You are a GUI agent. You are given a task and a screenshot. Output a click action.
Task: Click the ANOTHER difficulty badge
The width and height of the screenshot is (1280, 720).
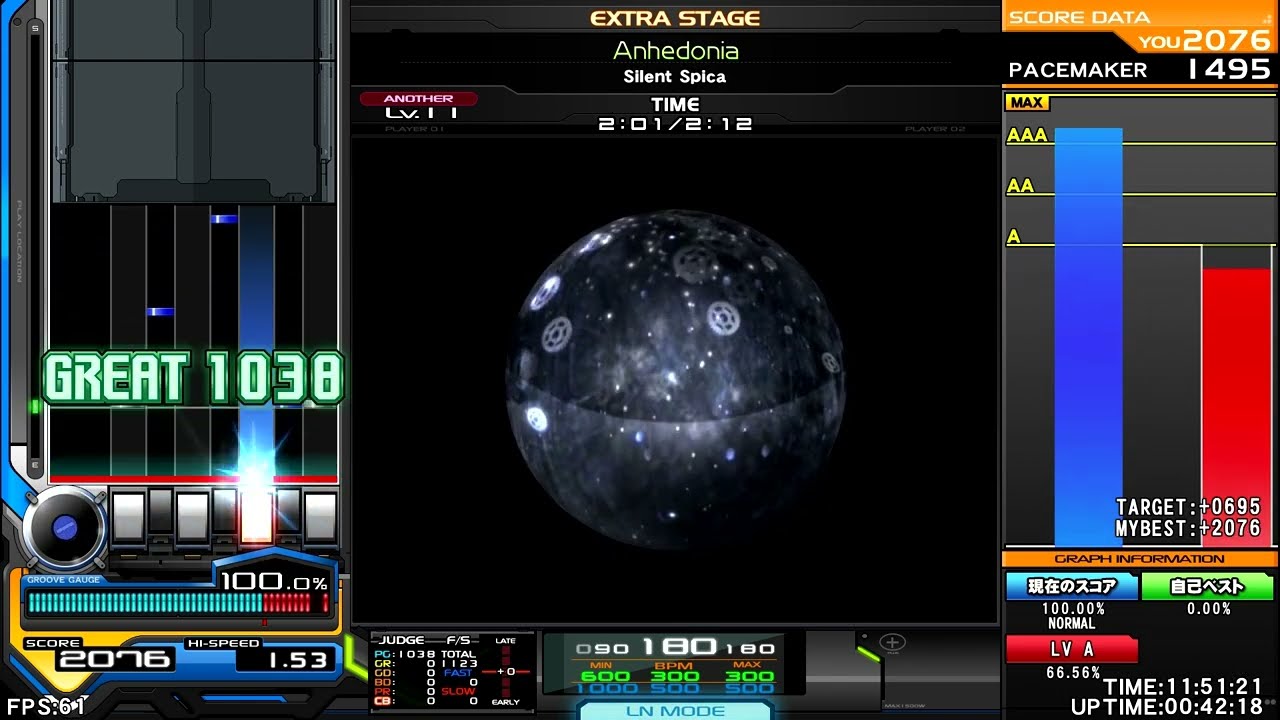coord(418,99)
